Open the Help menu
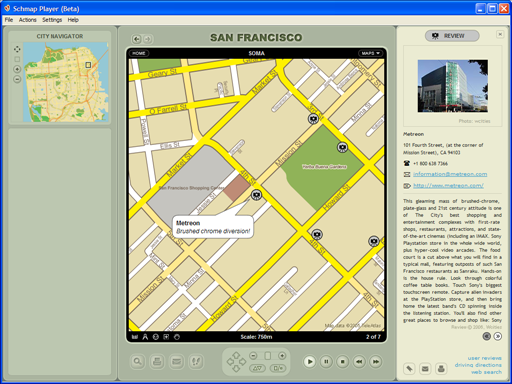Image resolution: width=512 pixels, height=384 pixels. pos(73,20)
